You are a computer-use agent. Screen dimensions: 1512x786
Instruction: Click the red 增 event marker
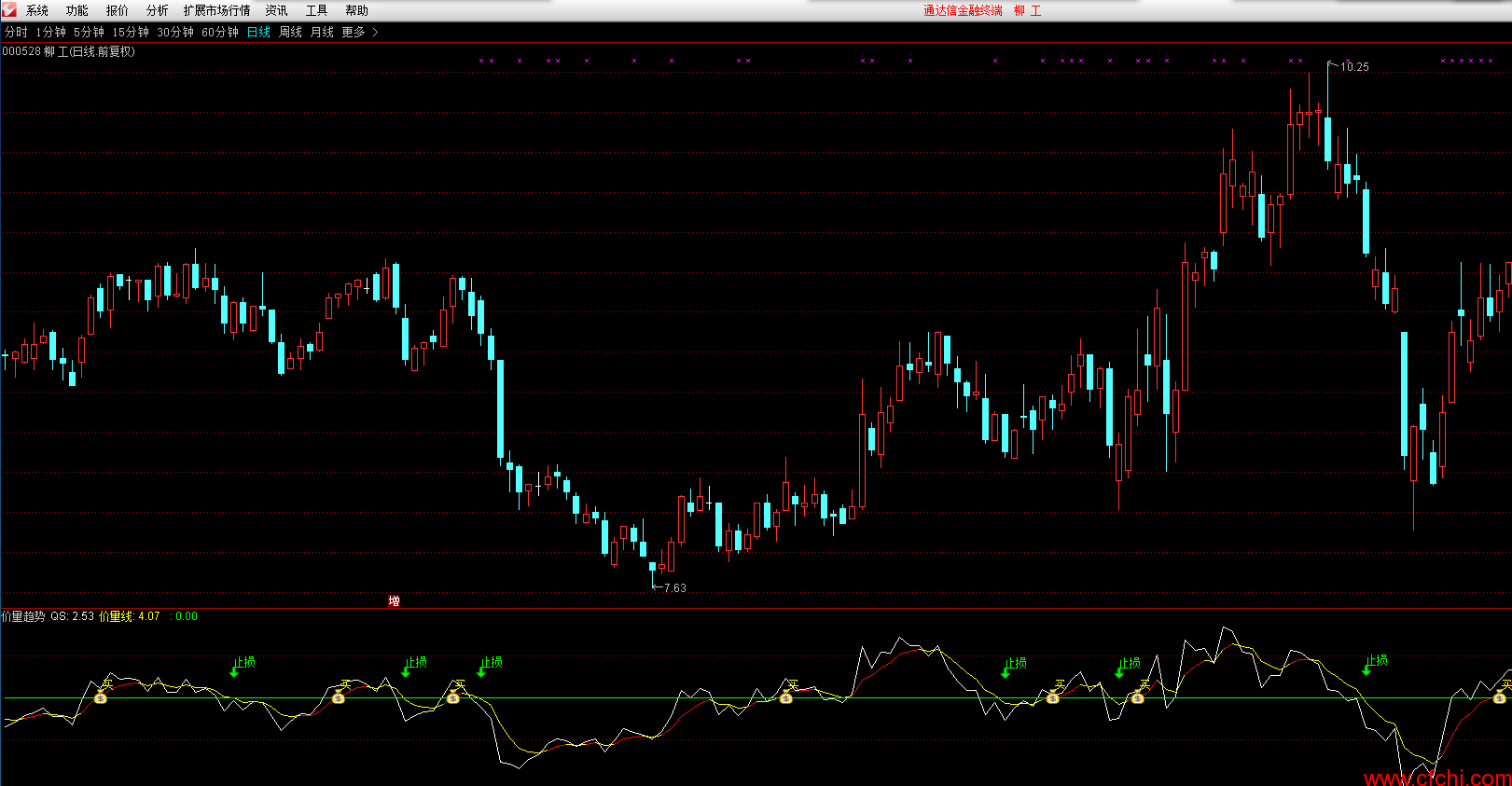coord(395,600)
